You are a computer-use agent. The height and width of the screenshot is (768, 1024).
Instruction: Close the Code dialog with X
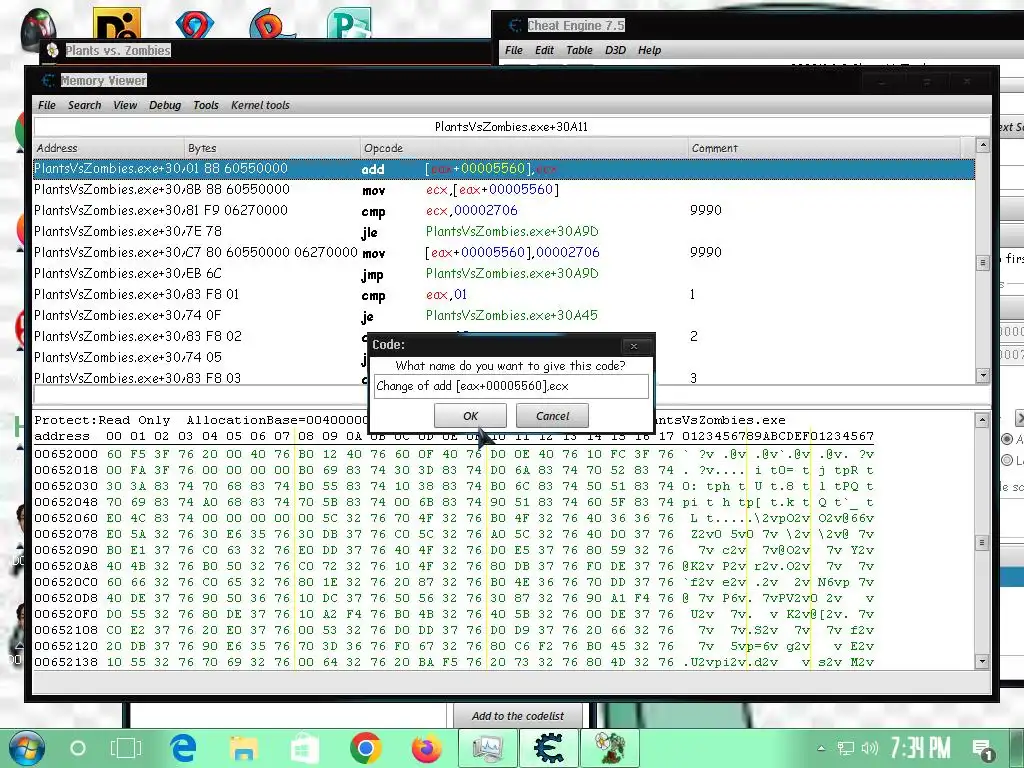coord(633,345)
